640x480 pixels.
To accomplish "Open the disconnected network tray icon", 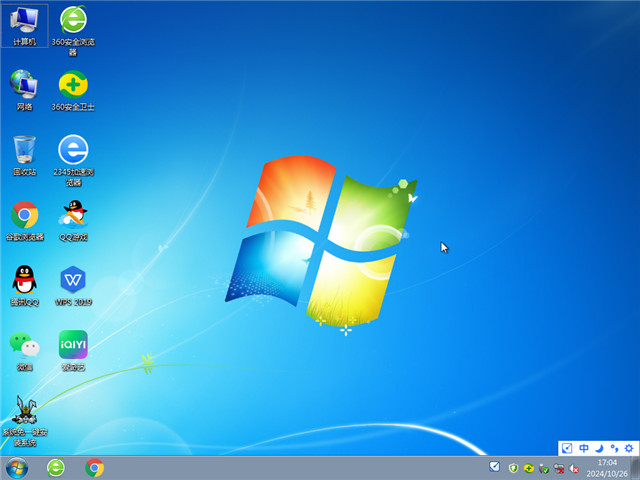I will point(559,469).
